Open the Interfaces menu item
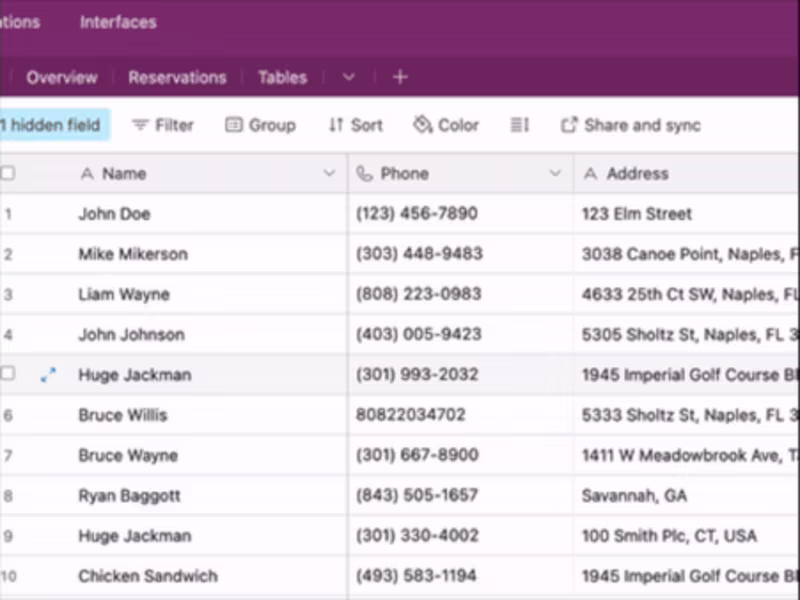Viewport: 800px width, 600px height. [118, 22]
